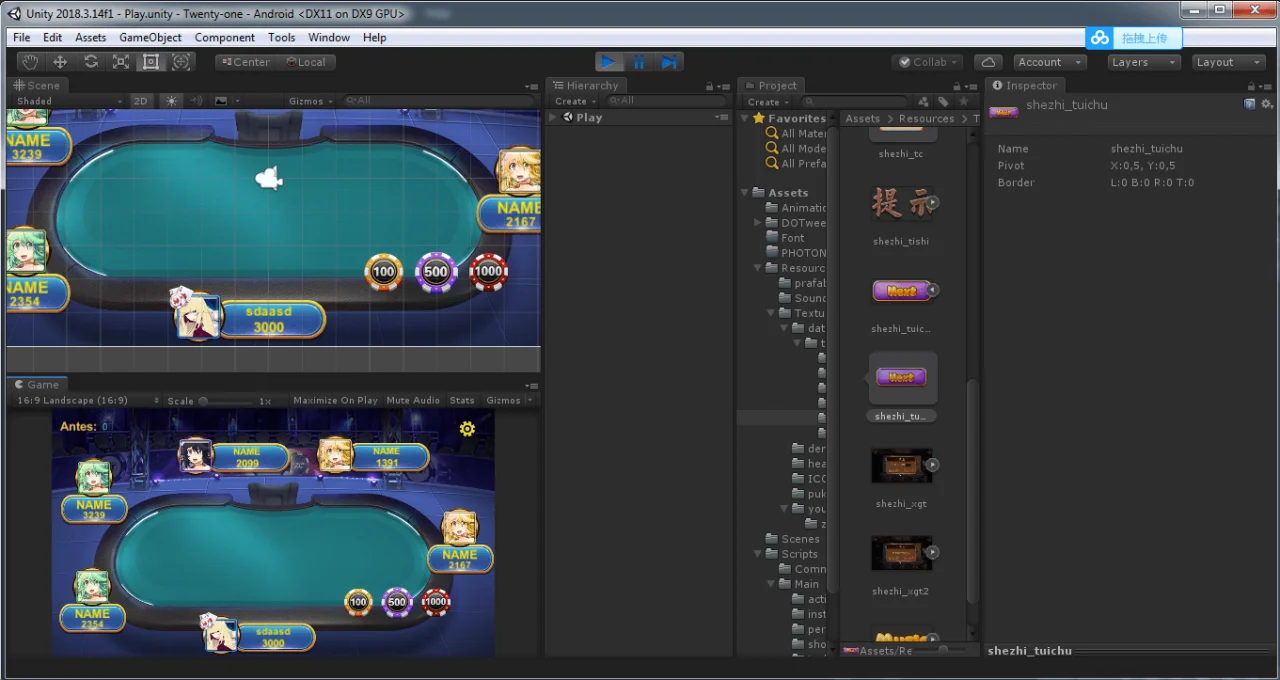This screenshot has width=1280, height=680.
Task: Open the Shaded draw mode dropdown
Action: click(68, 101)
